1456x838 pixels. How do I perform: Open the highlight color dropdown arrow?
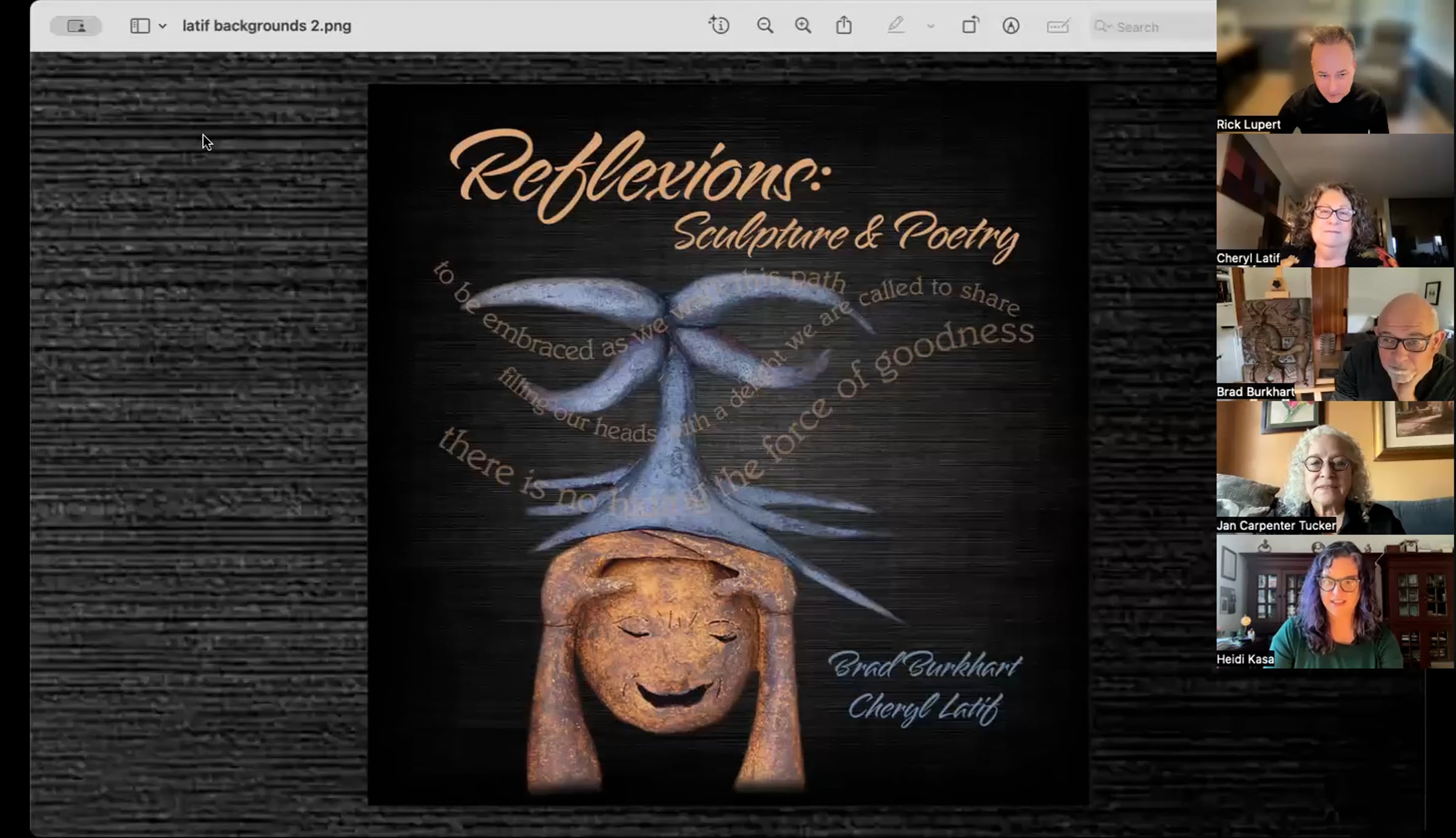[931, 26]
